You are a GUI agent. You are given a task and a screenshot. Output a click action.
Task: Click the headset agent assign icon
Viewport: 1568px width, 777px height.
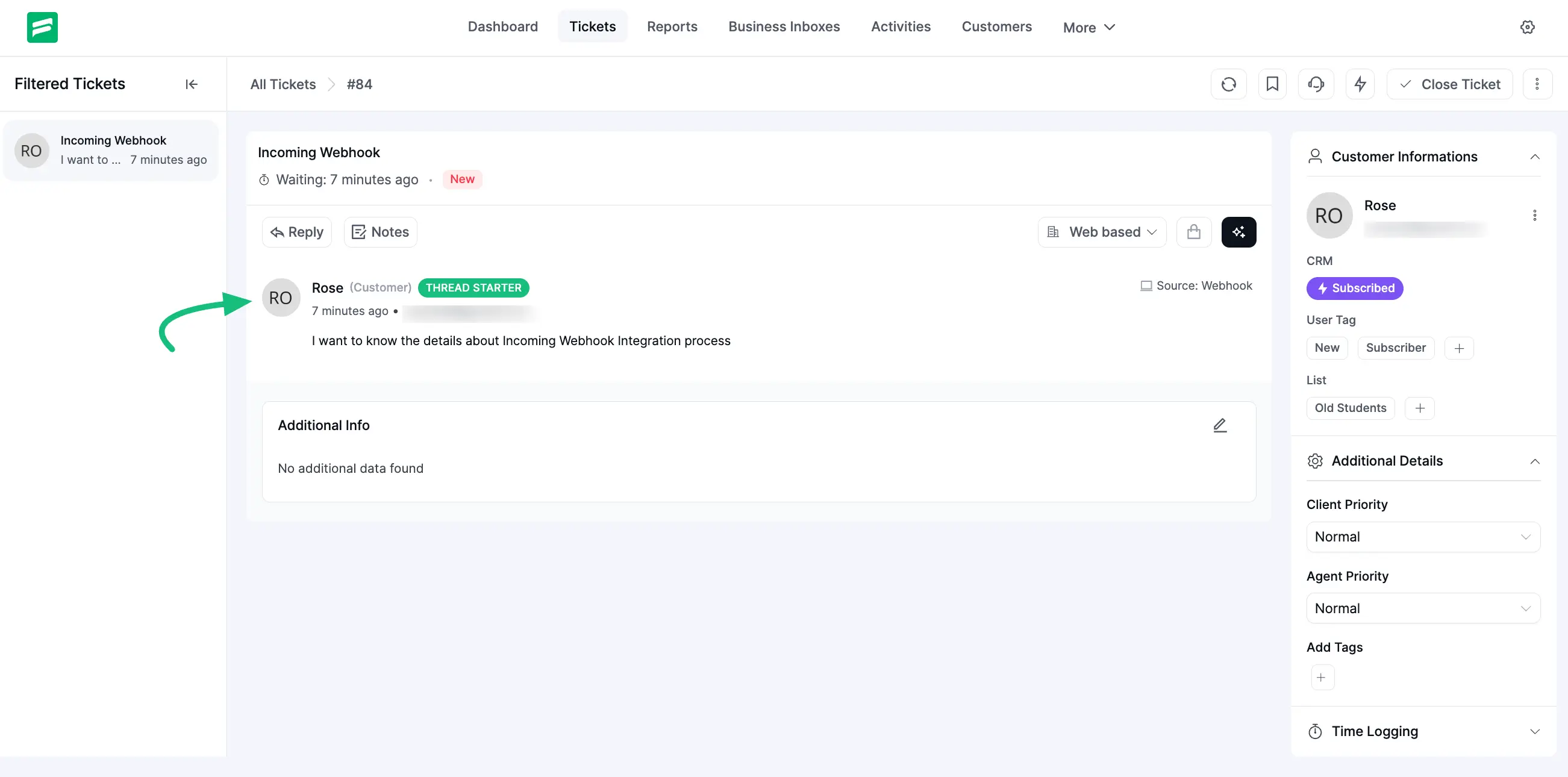click(1316, 84)
